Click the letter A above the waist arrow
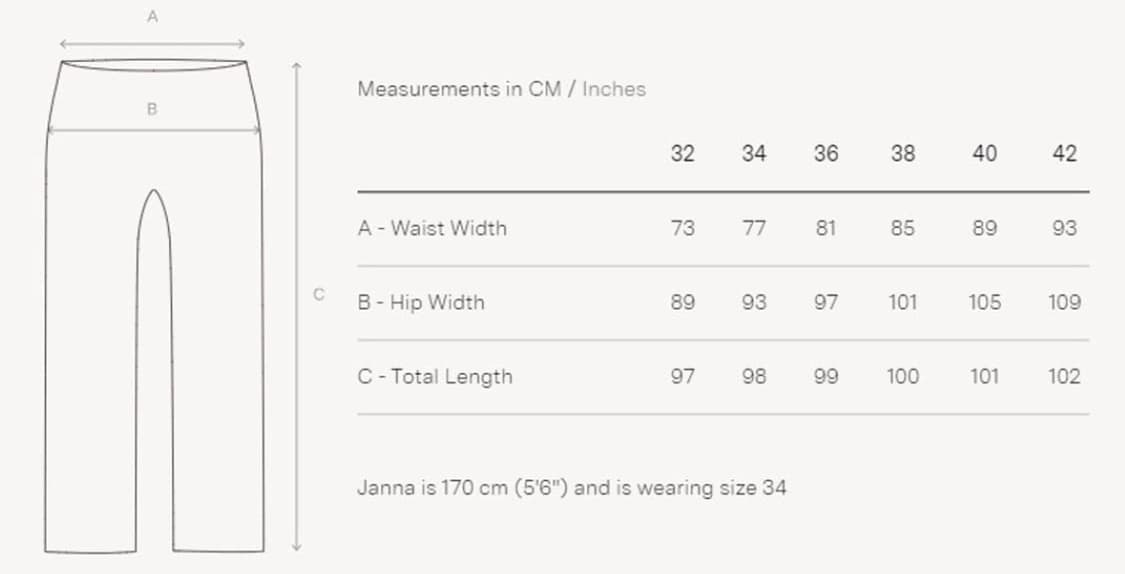The image size is (1125, 574). pyautogui.click(x=152, y=17)
